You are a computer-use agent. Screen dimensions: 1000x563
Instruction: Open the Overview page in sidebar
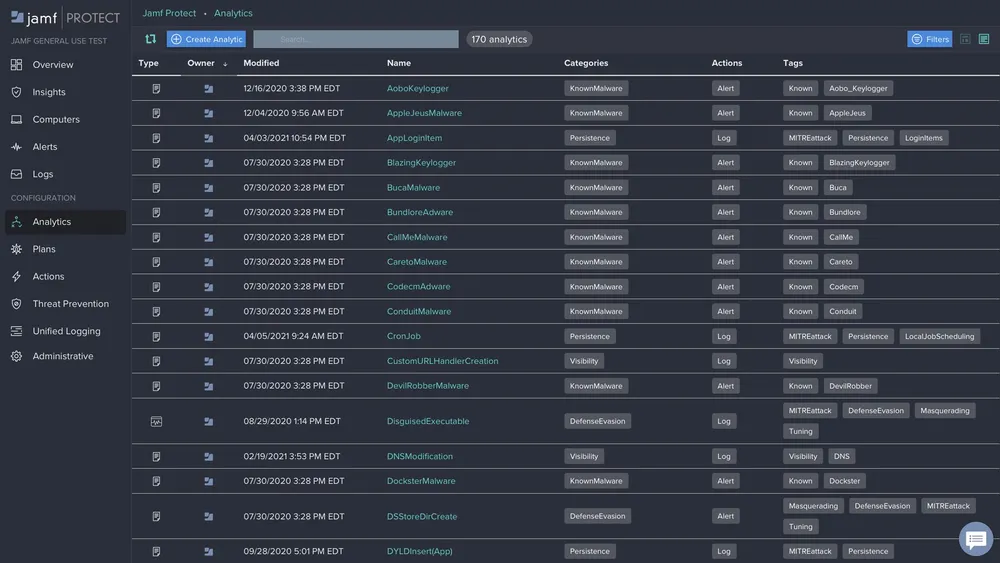pyautogui.click(x=52, y=65)
